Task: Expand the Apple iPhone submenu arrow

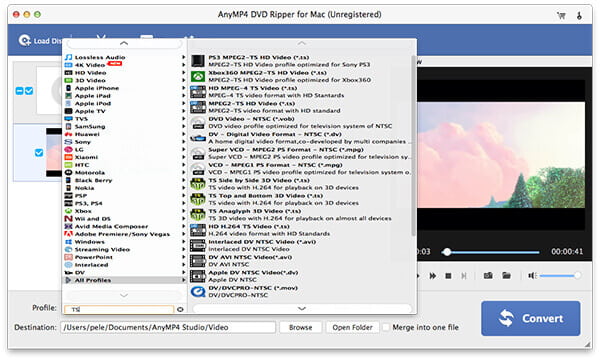Action: pyautogui.click(x=184, y=88)
